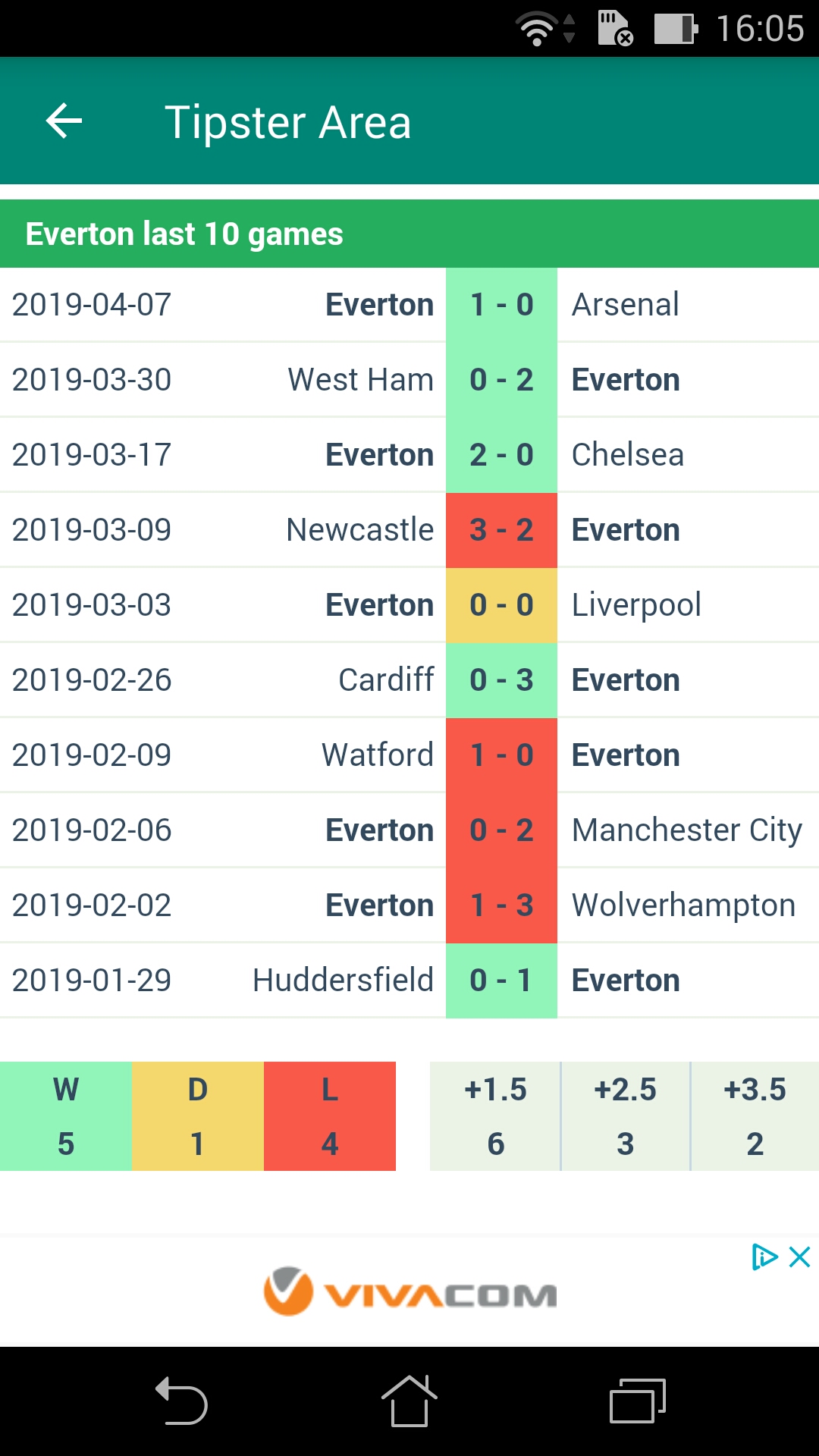Tap the Manchester City team name
Screen dimensions: 819x1456
[687, 830]
